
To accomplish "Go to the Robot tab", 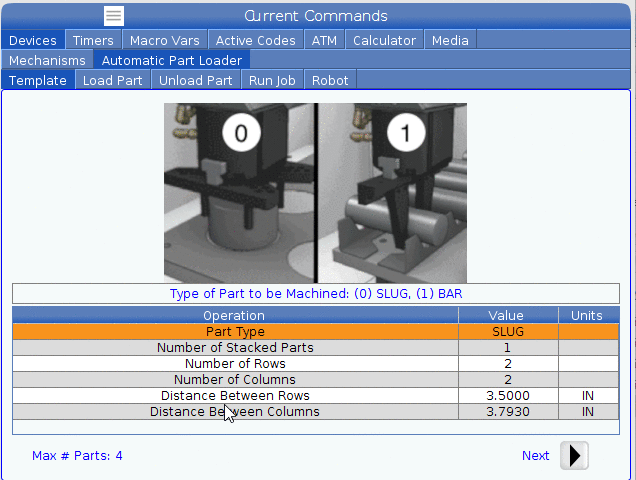I will [330, 80].
